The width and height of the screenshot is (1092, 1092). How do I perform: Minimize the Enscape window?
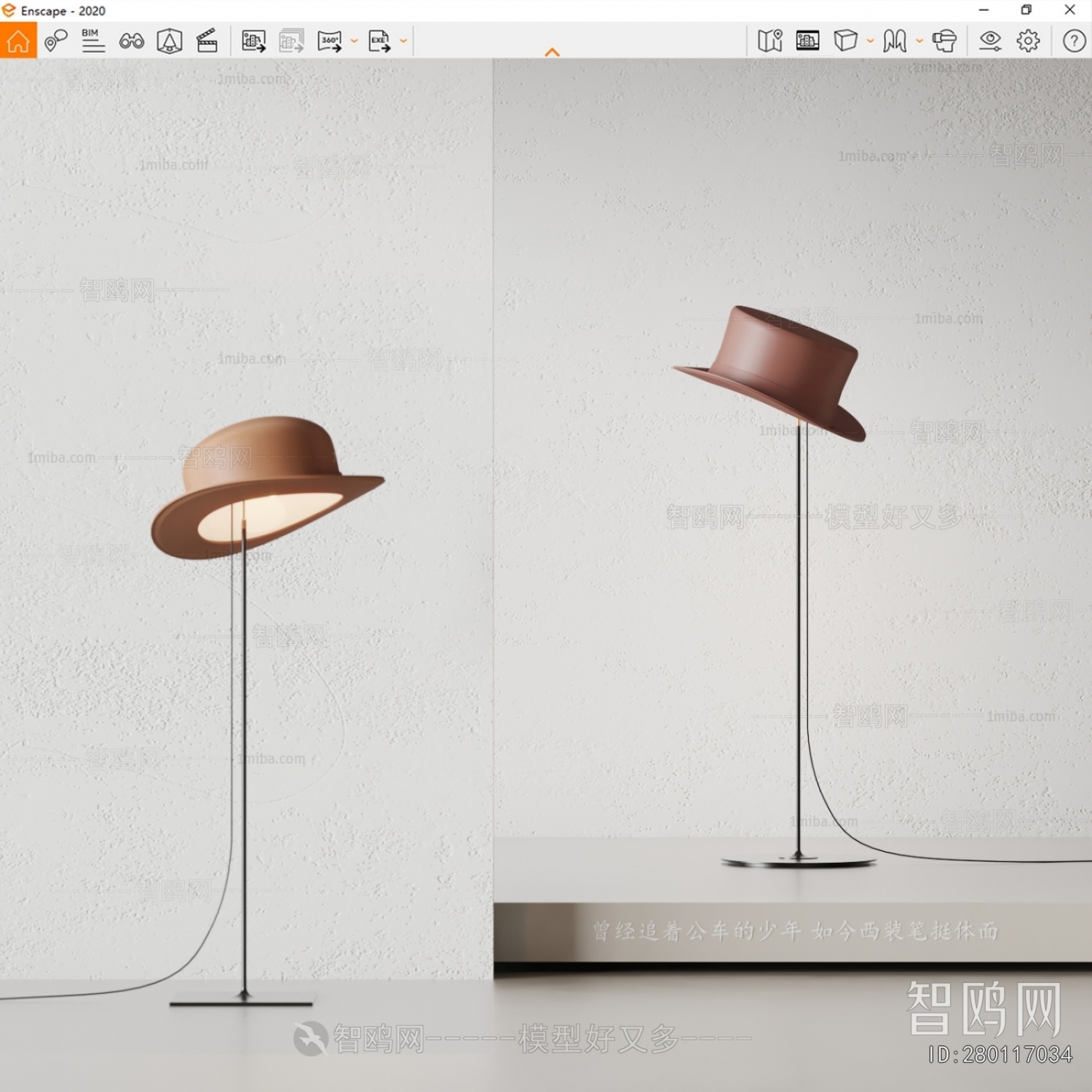point(984,10)
